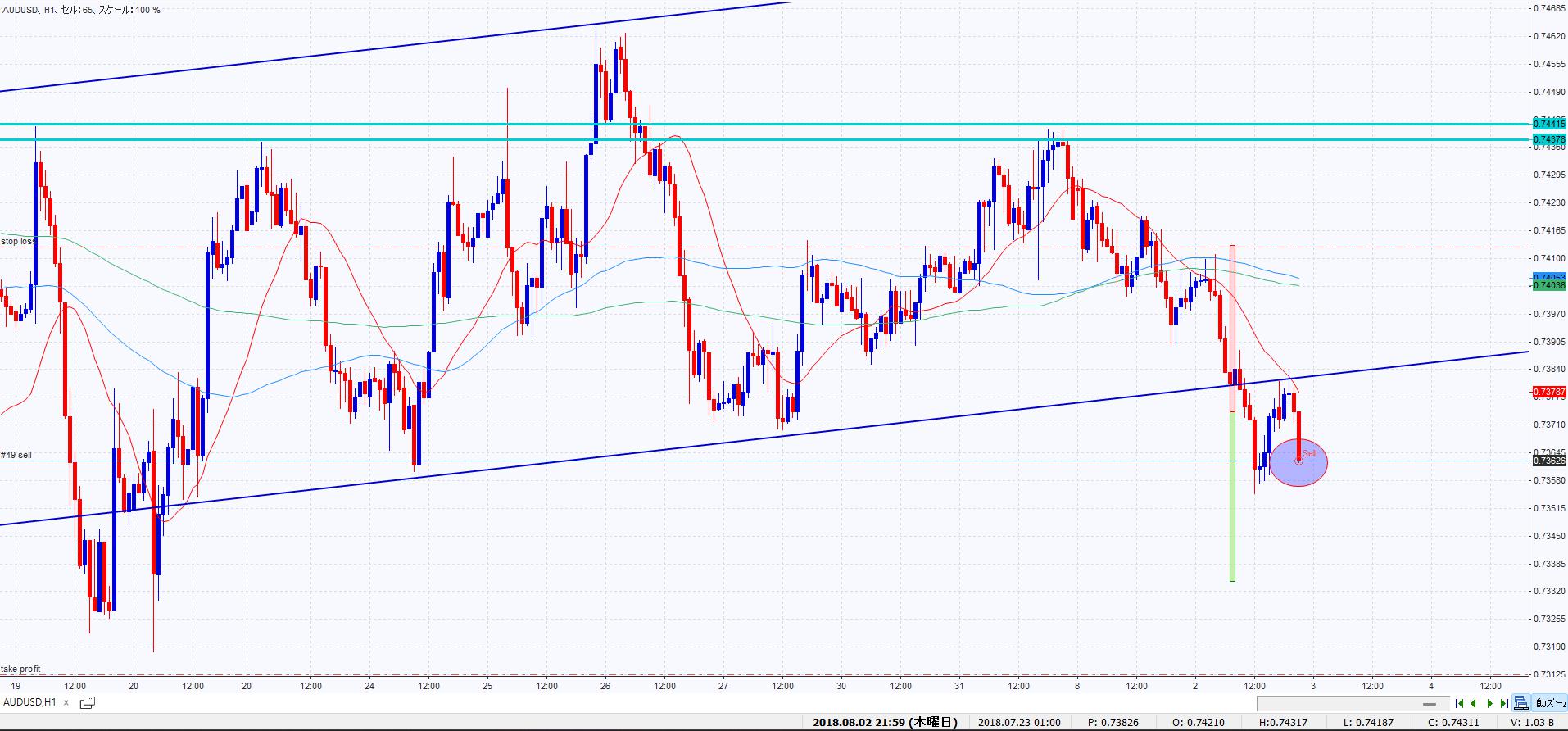Select the #49 sell order line label

[x=16, y=455]
